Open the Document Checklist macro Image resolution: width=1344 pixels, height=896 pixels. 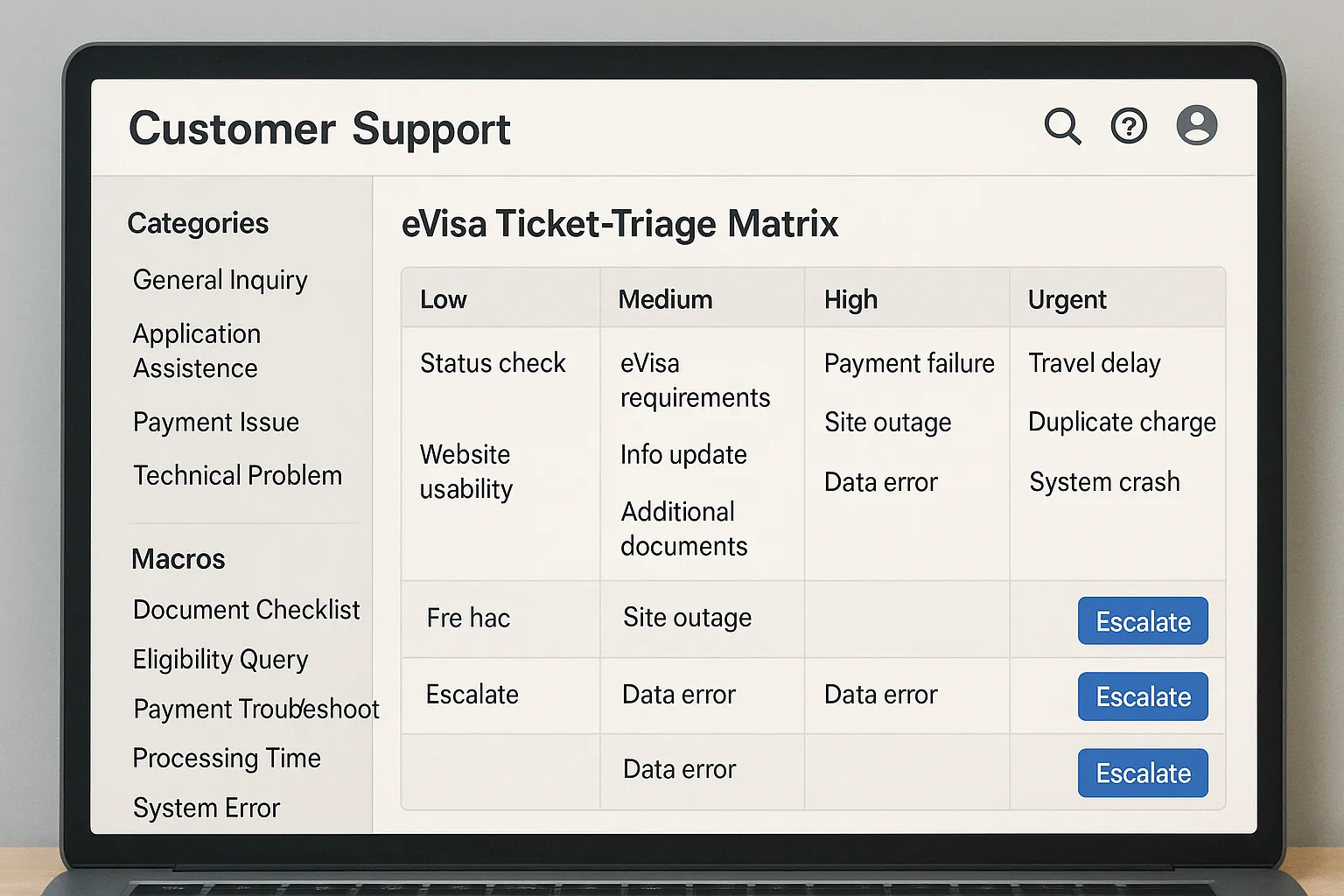click(x=246, y=610)
